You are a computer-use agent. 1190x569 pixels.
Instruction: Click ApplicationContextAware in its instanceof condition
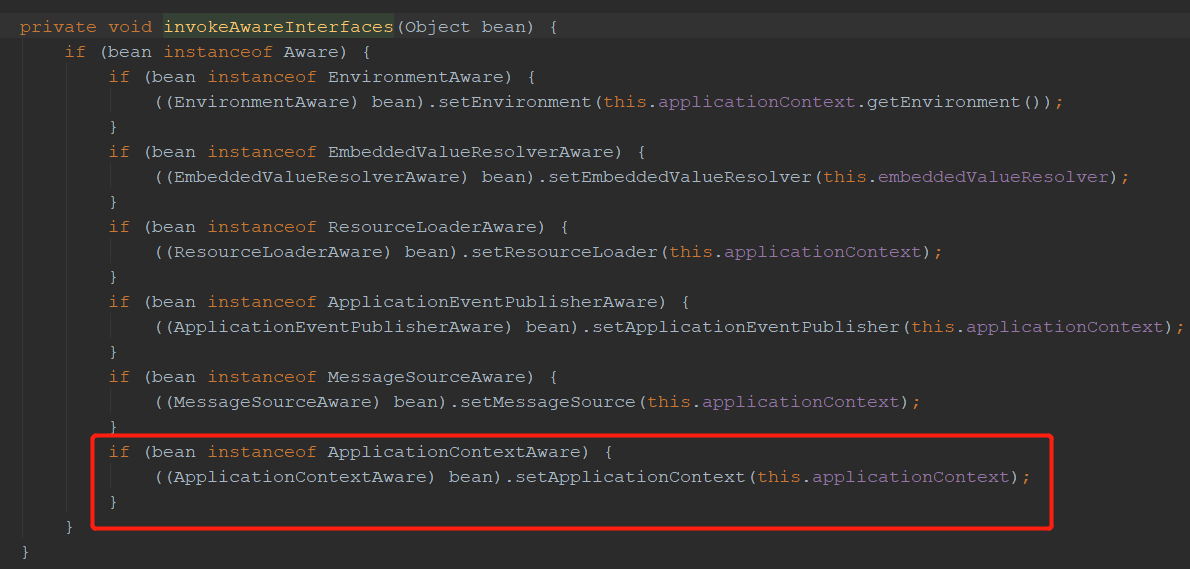[x=454, y=452]
